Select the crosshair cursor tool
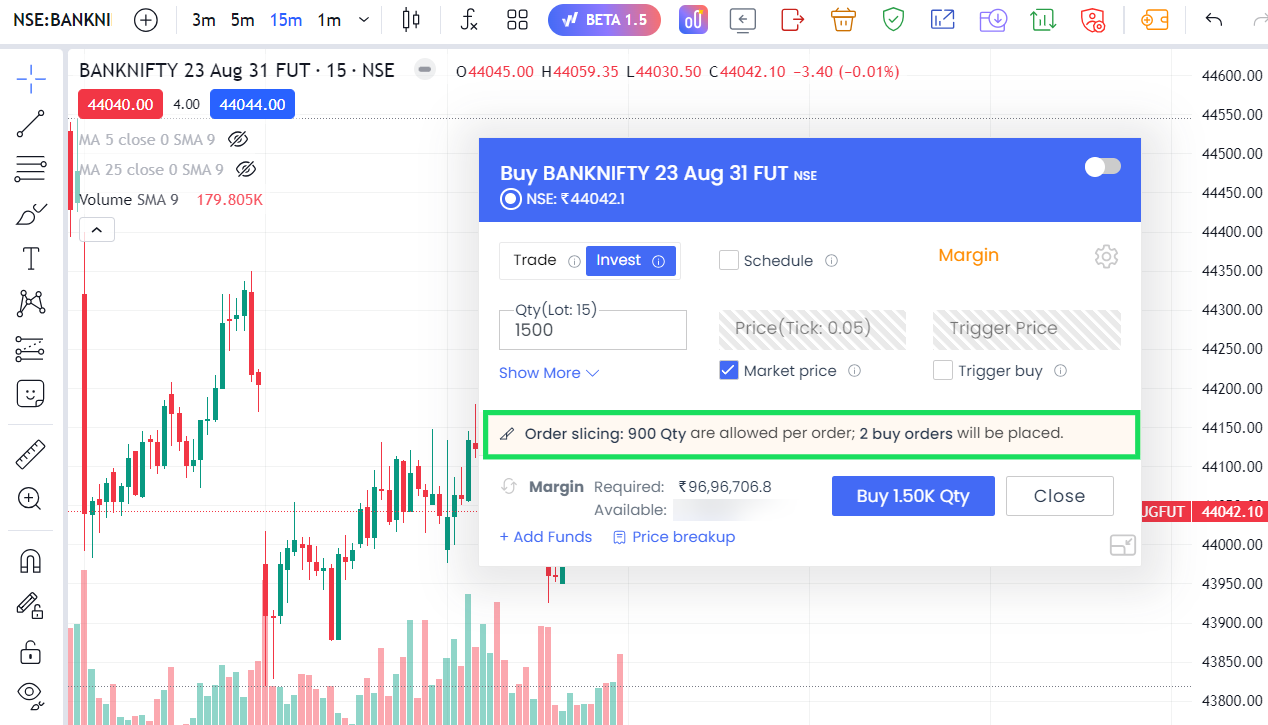 [31, 78]
